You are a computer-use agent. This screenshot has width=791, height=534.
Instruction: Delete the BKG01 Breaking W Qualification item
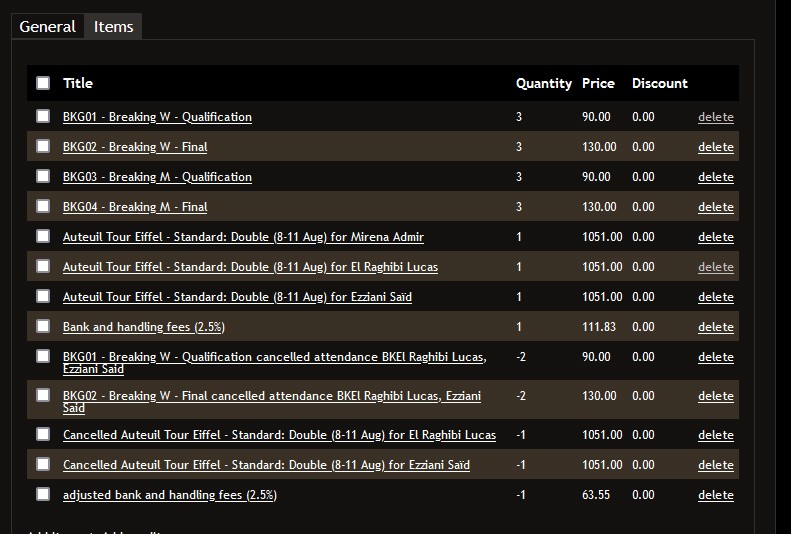(715, 117)
